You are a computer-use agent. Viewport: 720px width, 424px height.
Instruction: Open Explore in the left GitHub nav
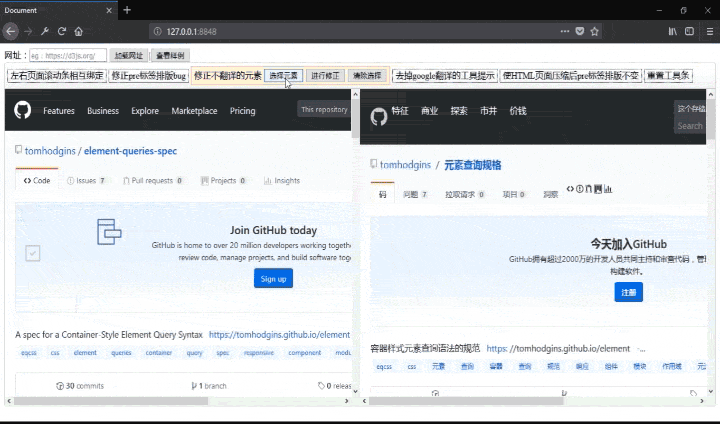(145, 111)
